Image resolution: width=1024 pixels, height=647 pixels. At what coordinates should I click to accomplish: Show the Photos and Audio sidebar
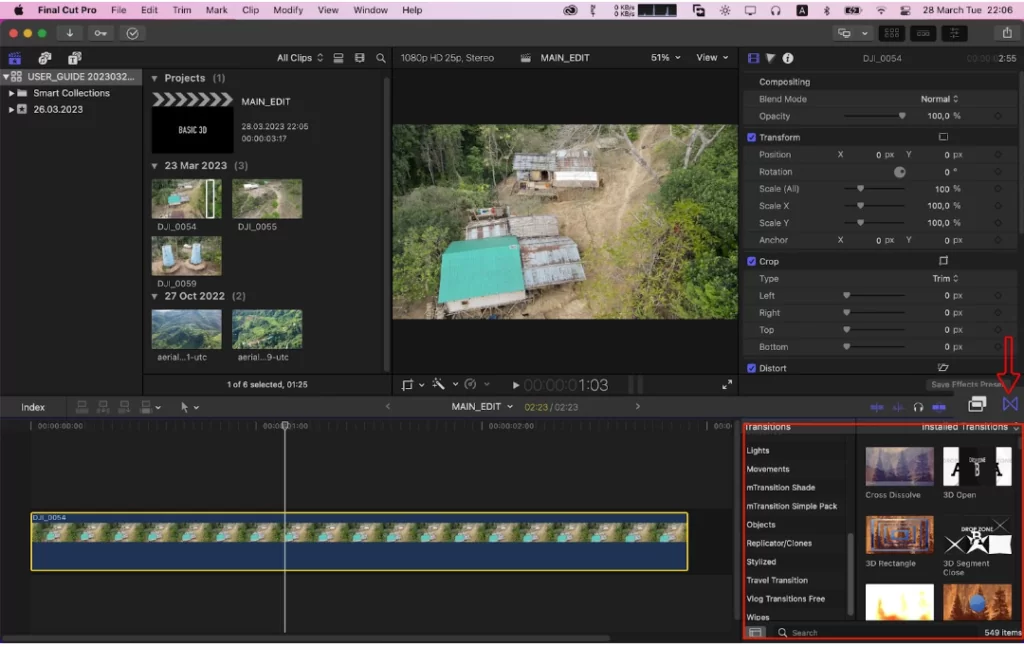point(44,58)
